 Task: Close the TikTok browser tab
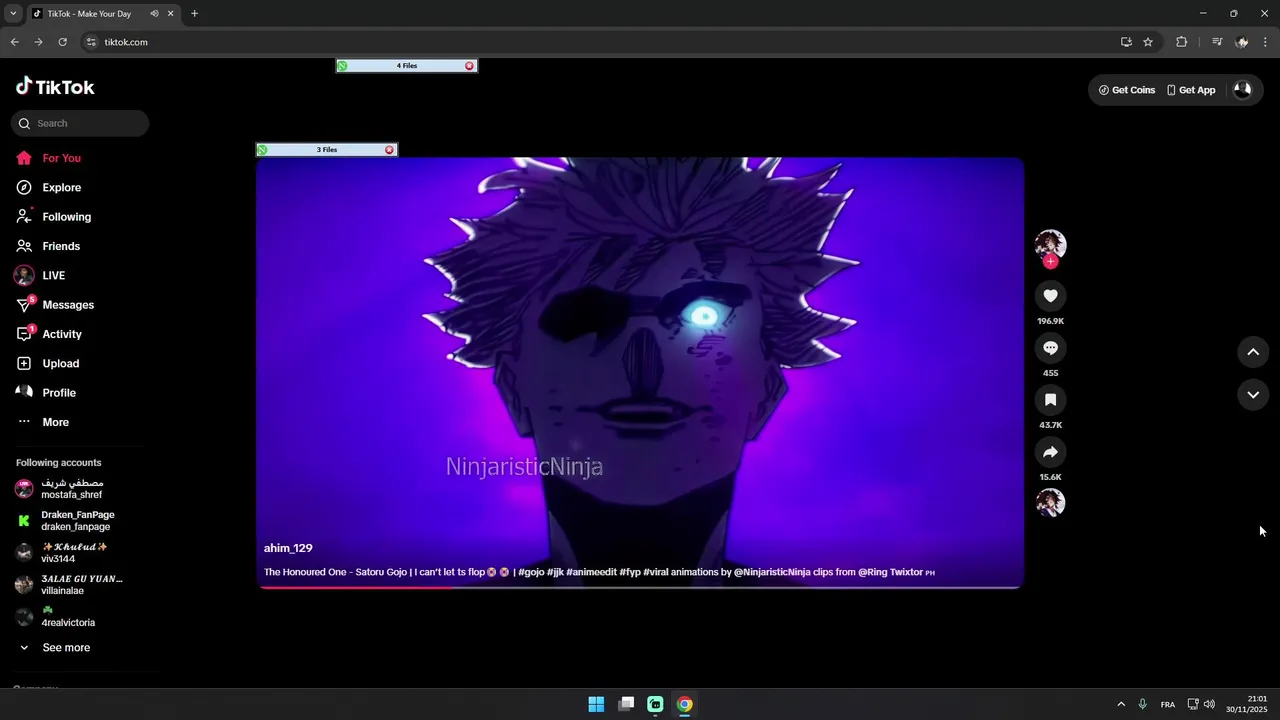pyautogui.click(x=171, y=14)
